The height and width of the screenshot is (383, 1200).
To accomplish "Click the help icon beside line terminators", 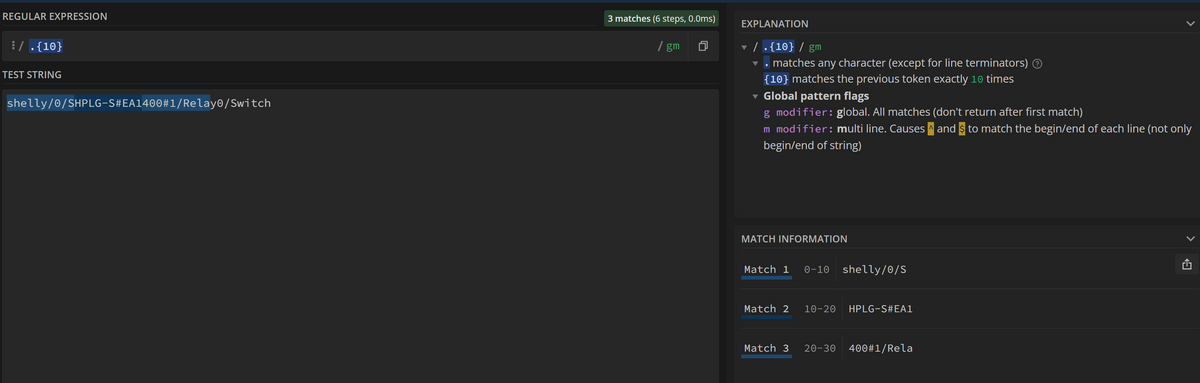I will click(1037, 63).
